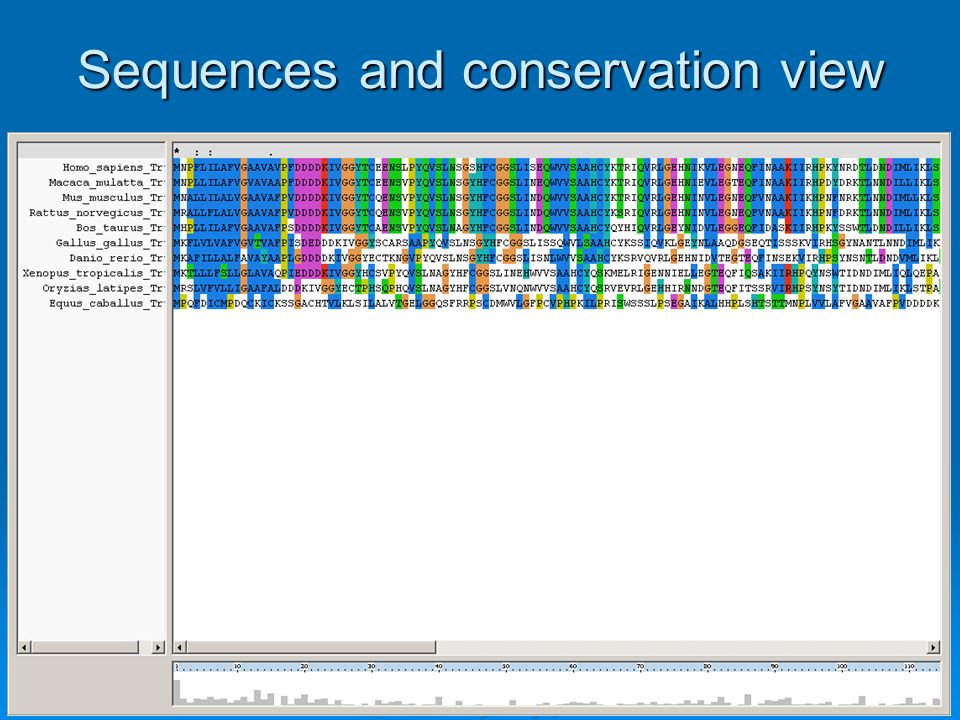The height and width of the screenshot is (720, 960).
Task: Select the Mus_musculus sequence name
Action: click(x=113, y=198)
